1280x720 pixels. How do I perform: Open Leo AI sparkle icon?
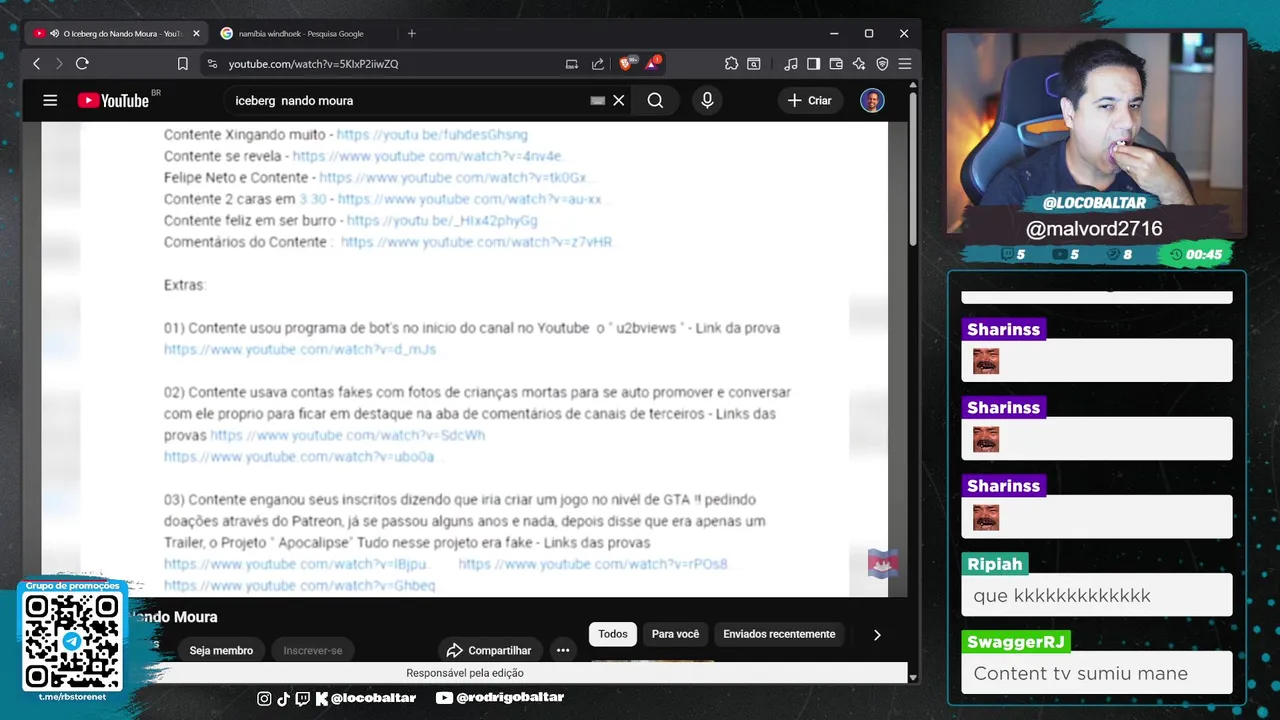pos(859,64)
